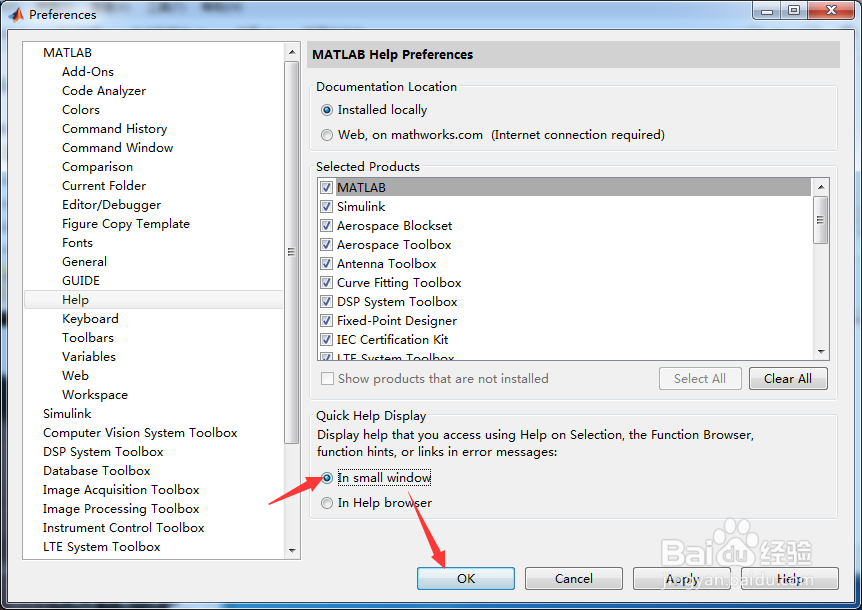Open Workspace preferences
862x610 pixels.
tap(95, 395)
